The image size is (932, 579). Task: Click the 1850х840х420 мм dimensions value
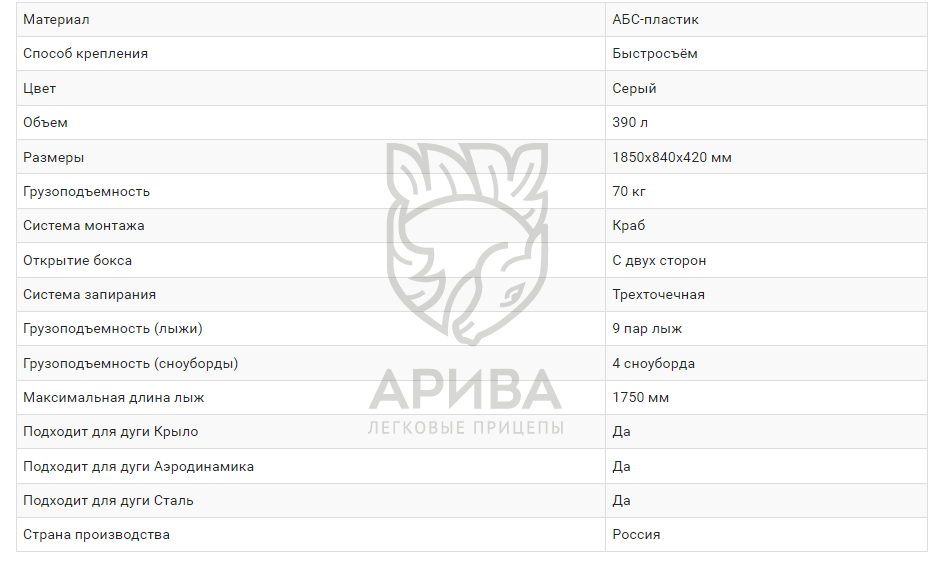(x=672, y=157)
